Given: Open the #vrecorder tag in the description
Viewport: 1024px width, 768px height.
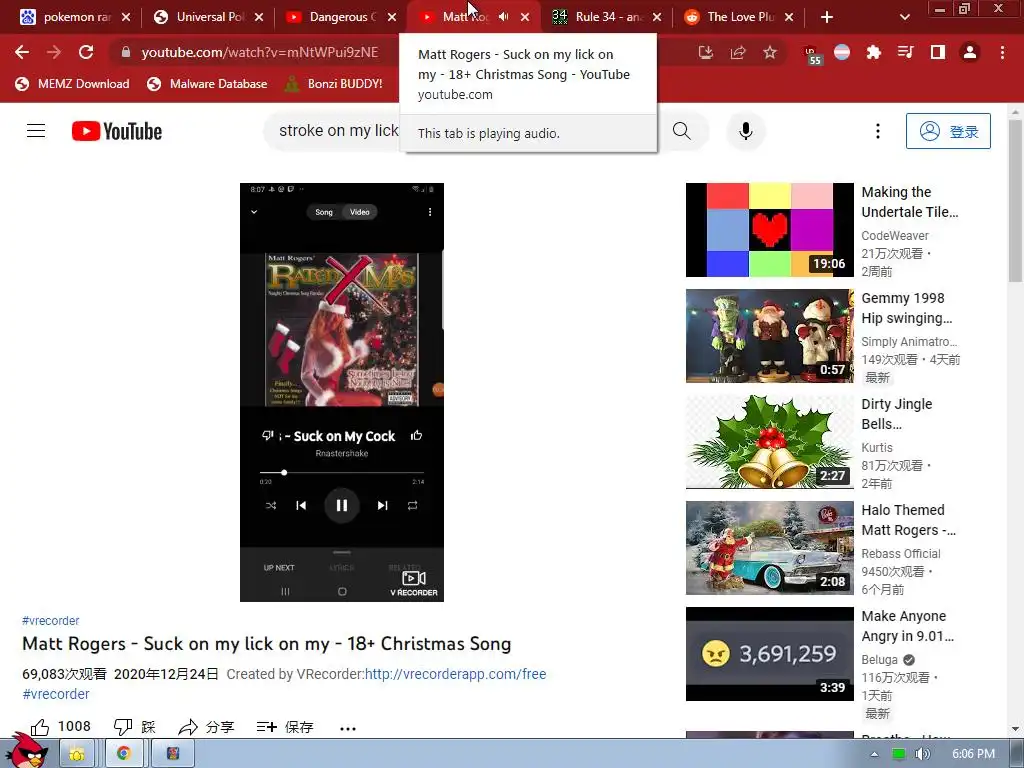Looking at the screenshot, I should [56, 694].
